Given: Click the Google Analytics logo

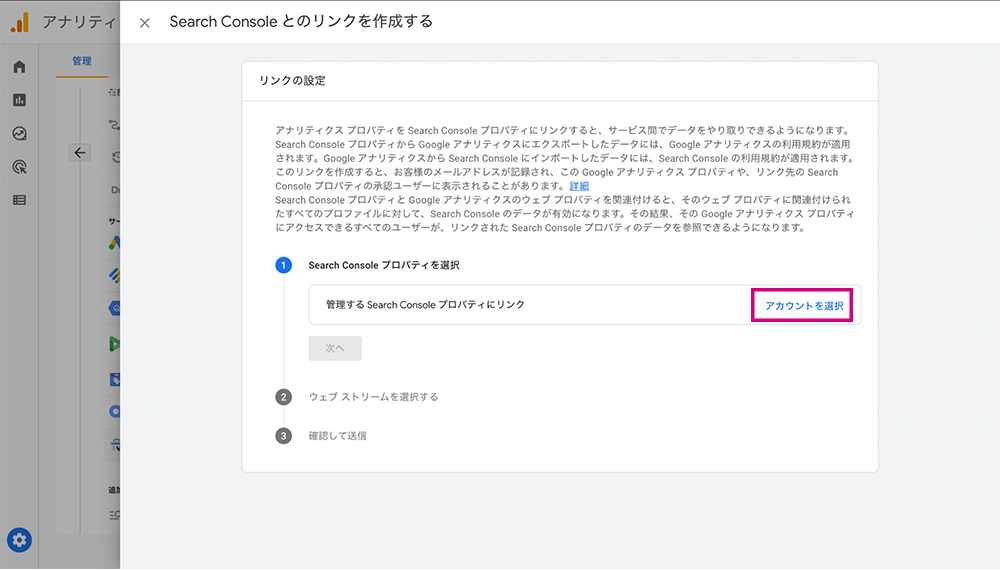Looking at the screenshot, I should 20,22.
